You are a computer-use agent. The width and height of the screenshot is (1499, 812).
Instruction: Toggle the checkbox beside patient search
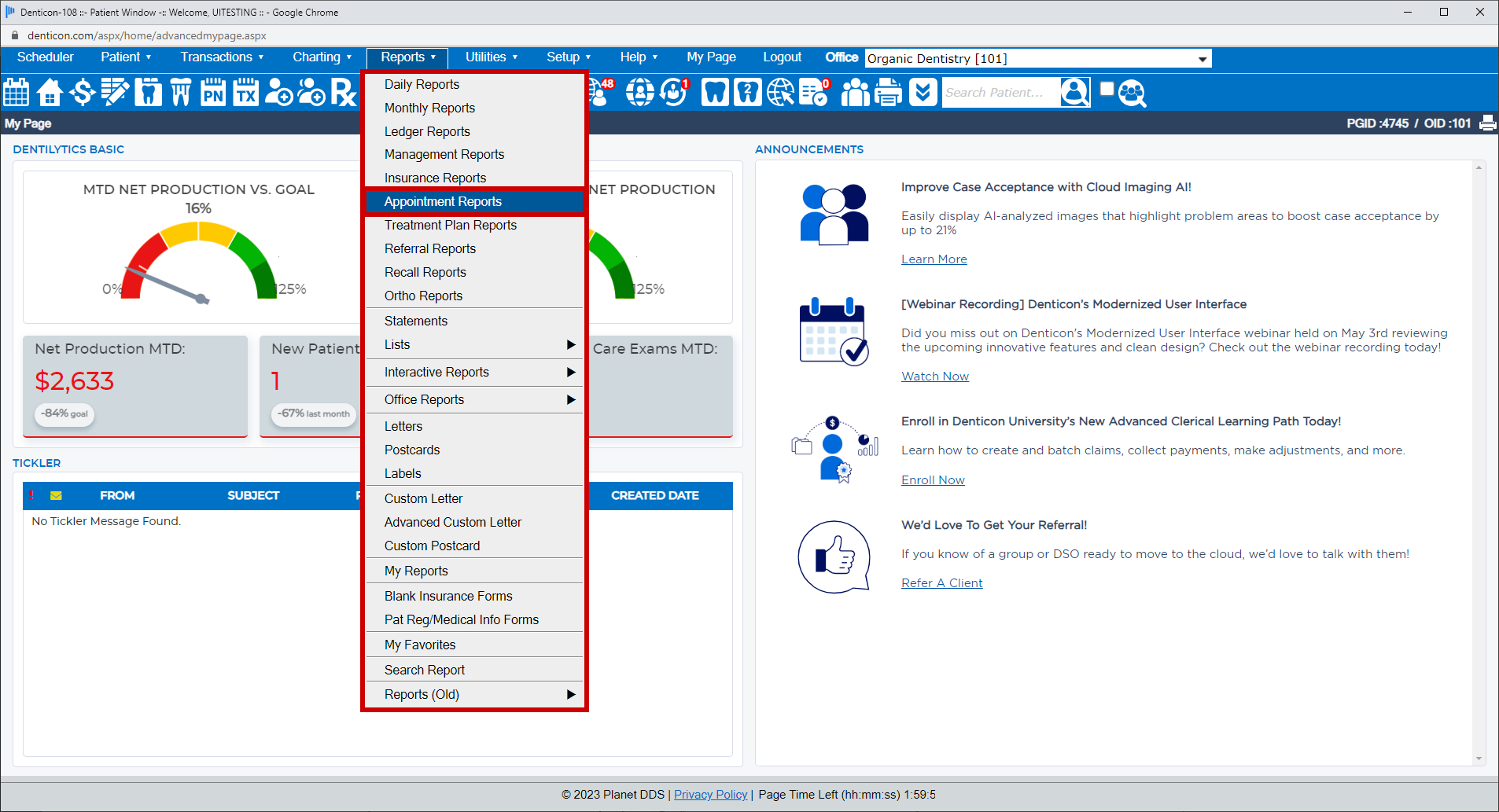point(1107,89)
